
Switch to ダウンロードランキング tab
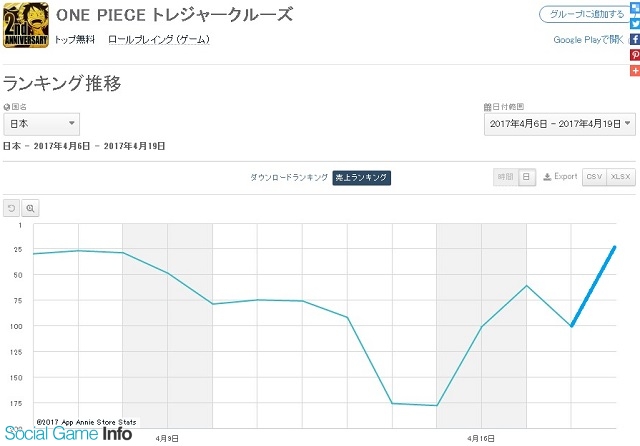(x=289, y=177)
